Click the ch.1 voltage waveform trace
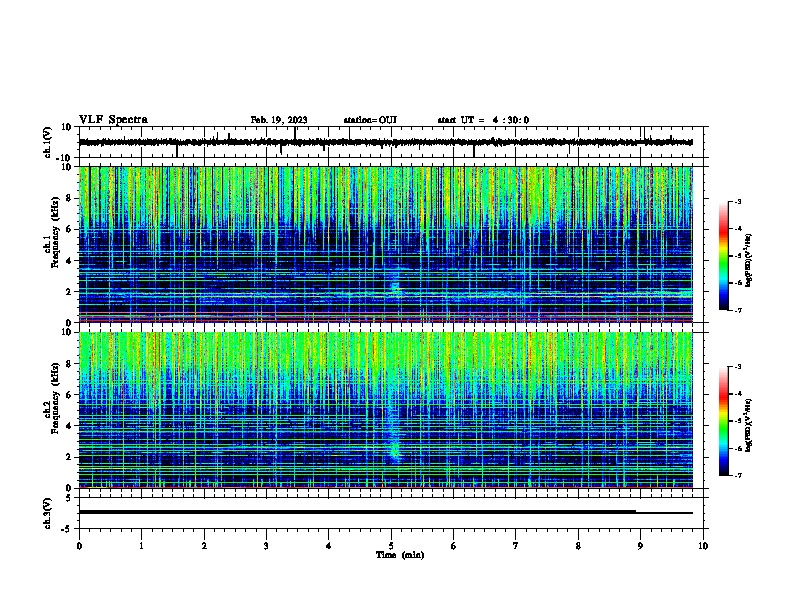This screenshot has height=612, width=792. 385,142
